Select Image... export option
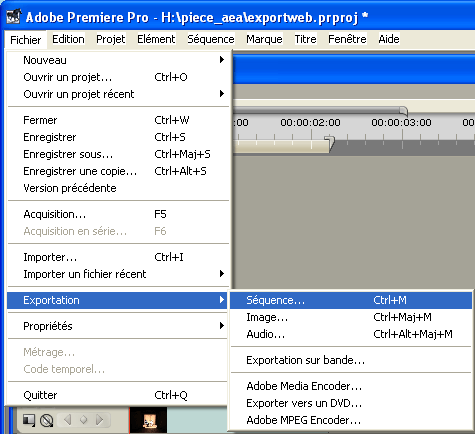 click(351, 317)
